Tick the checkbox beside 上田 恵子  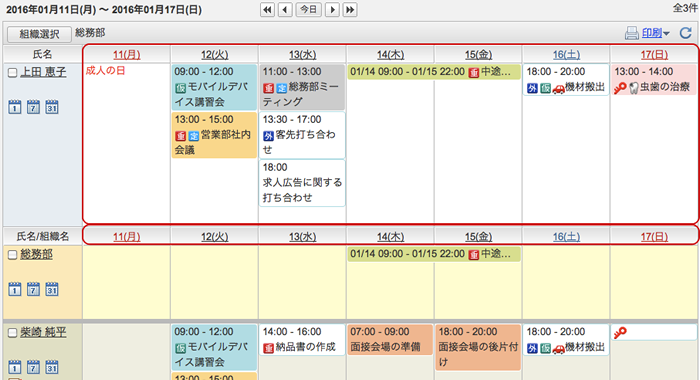pyautogui.click(x=12, y=73)
